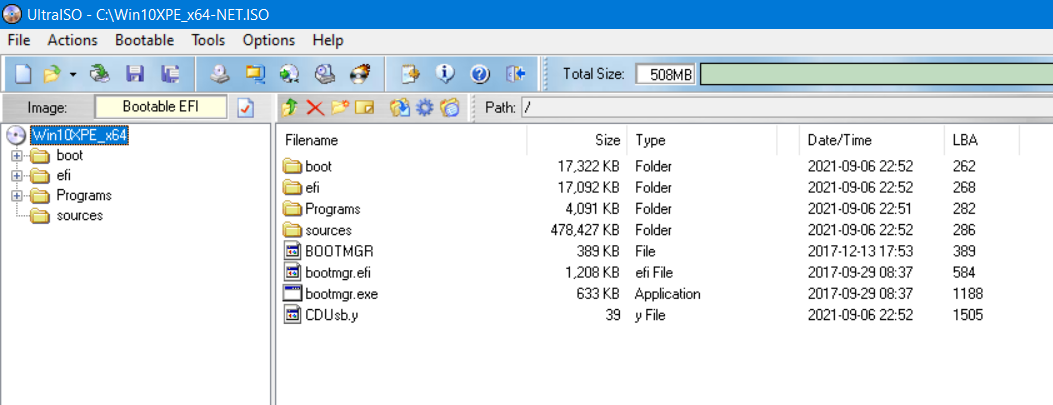The width and height of the screenshot is (1053, 405).
Task: Select Programs folder in file list
Action: (332, 209)
